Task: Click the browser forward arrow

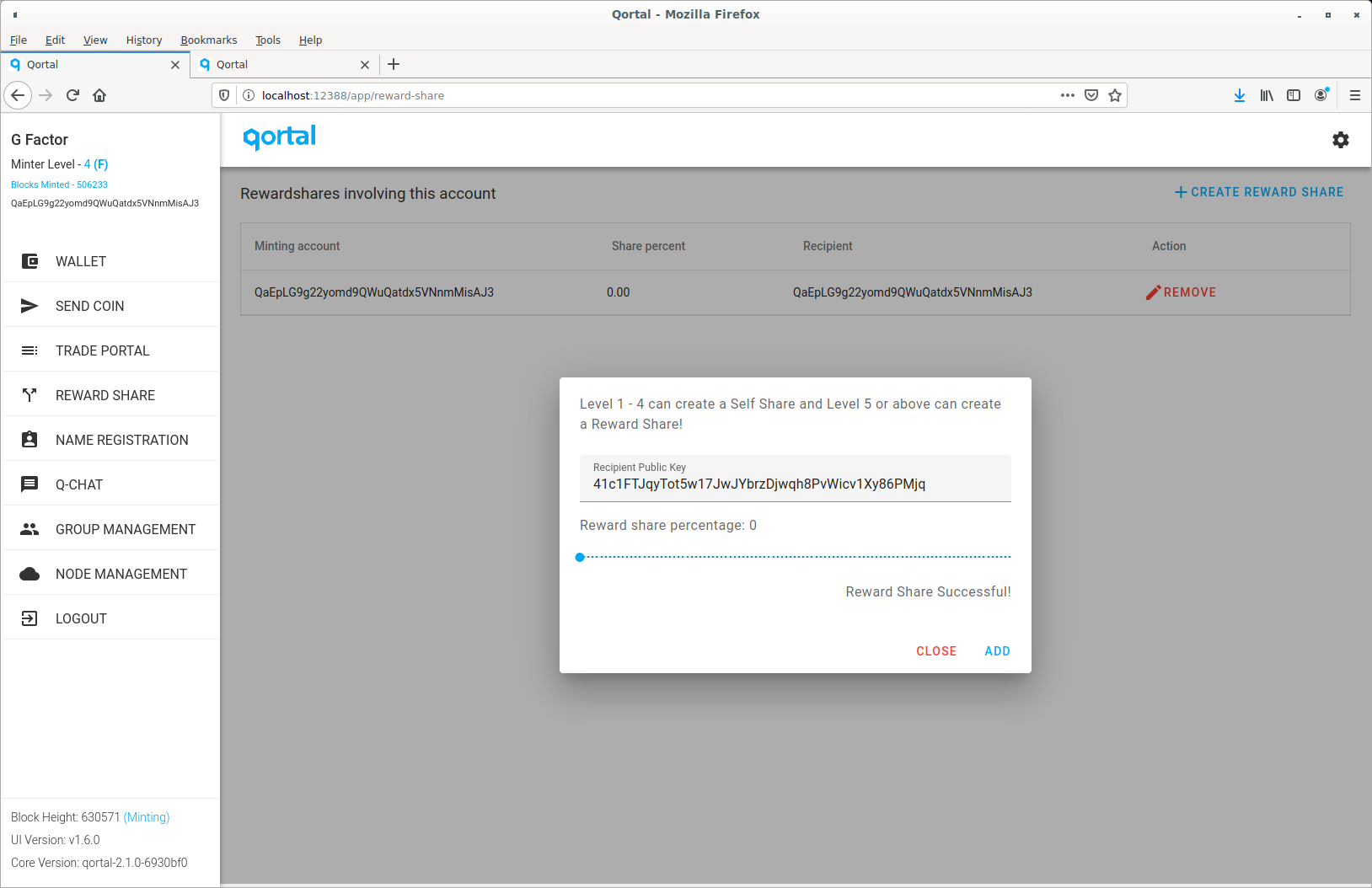Action: tap(46, 95)
